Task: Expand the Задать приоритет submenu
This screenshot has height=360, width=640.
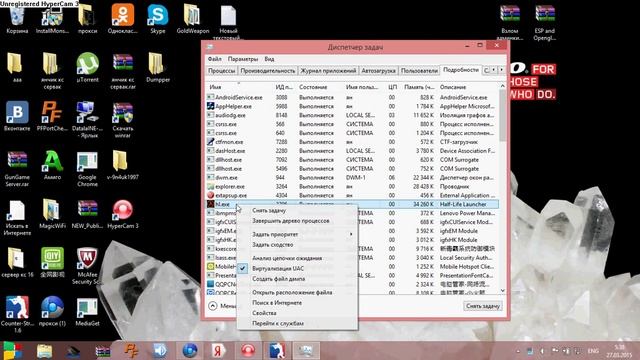Action: (297, 234)
